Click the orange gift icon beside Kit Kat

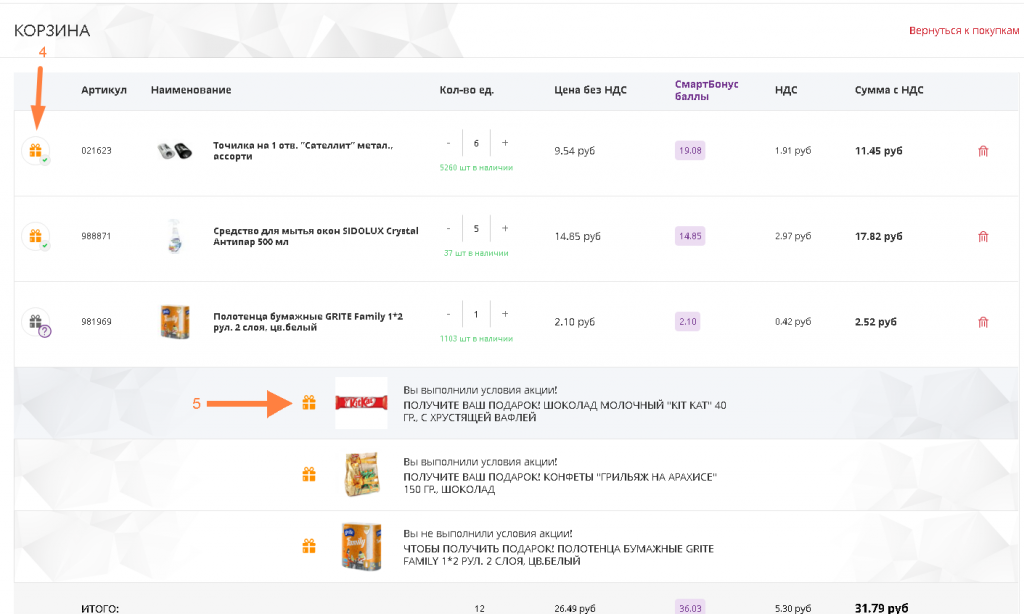coord(309,403)
